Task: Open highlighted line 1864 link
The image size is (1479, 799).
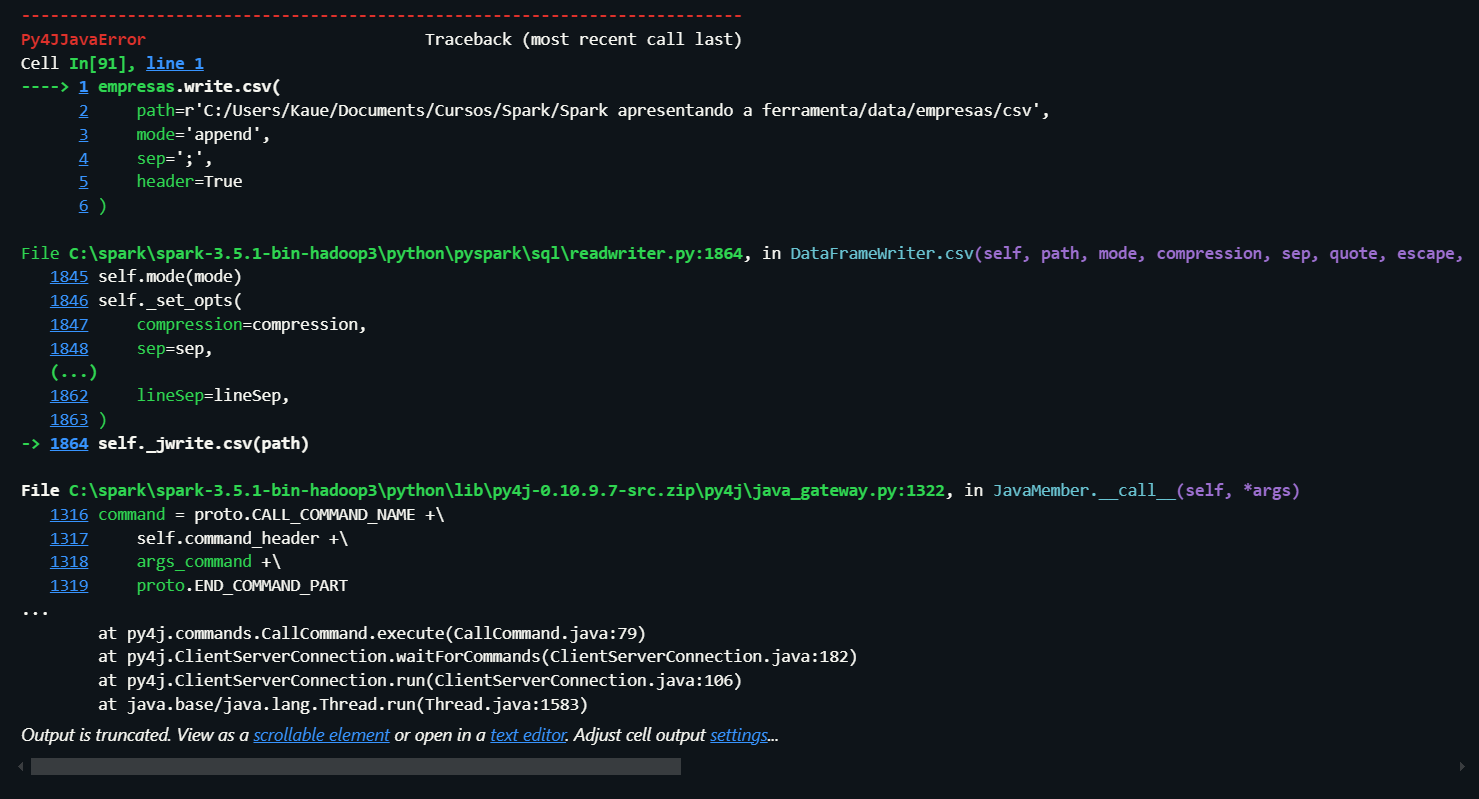Action: pos(69,443)
